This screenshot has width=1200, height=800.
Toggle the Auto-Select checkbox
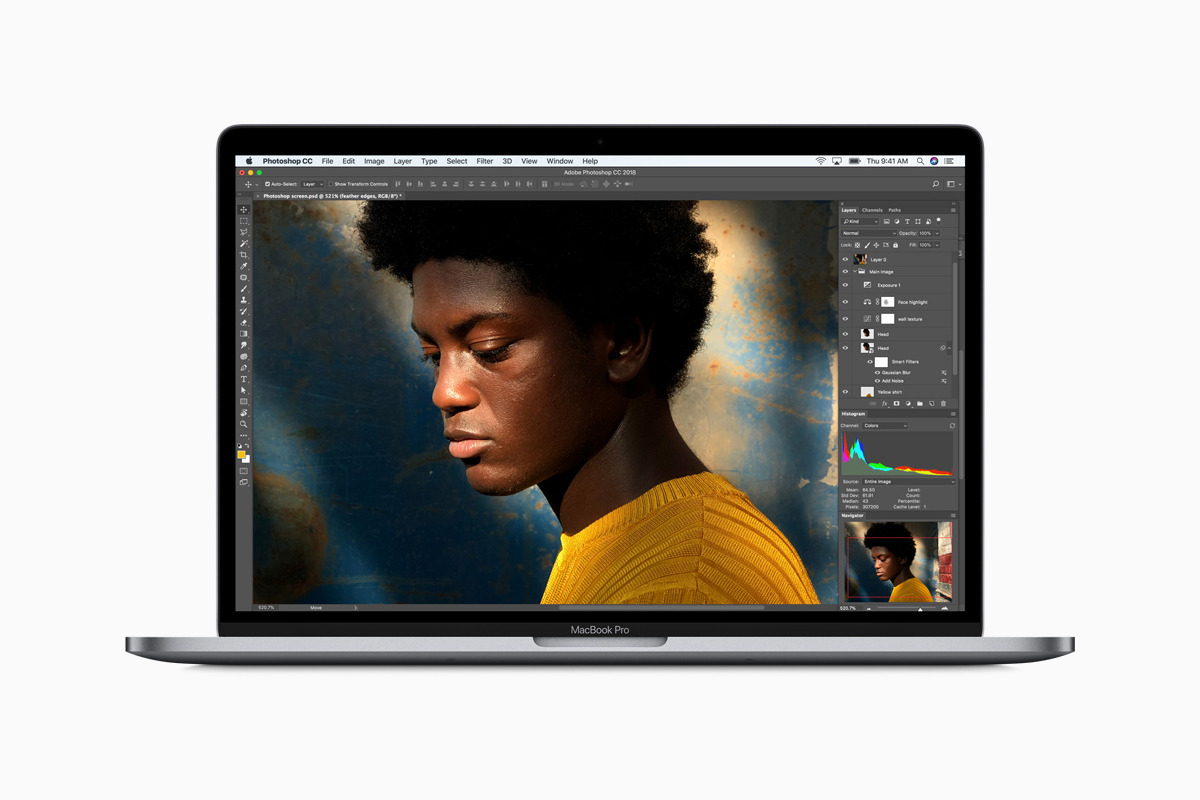click(x=267, y=184)
